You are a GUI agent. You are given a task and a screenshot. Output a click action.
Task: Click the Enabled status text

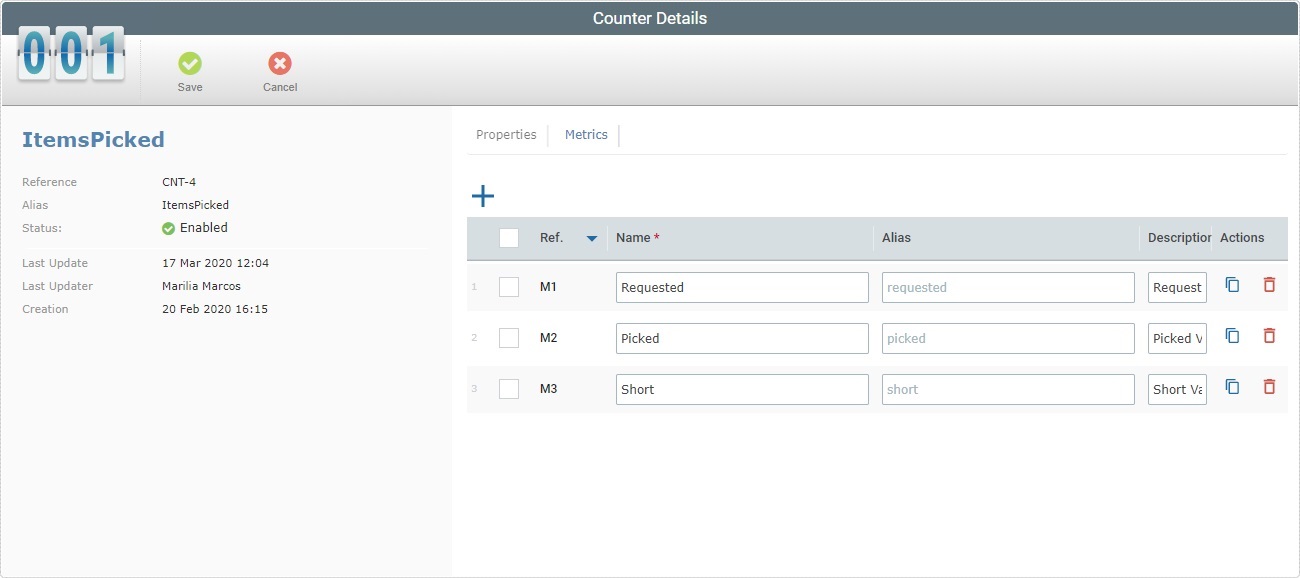204,228
